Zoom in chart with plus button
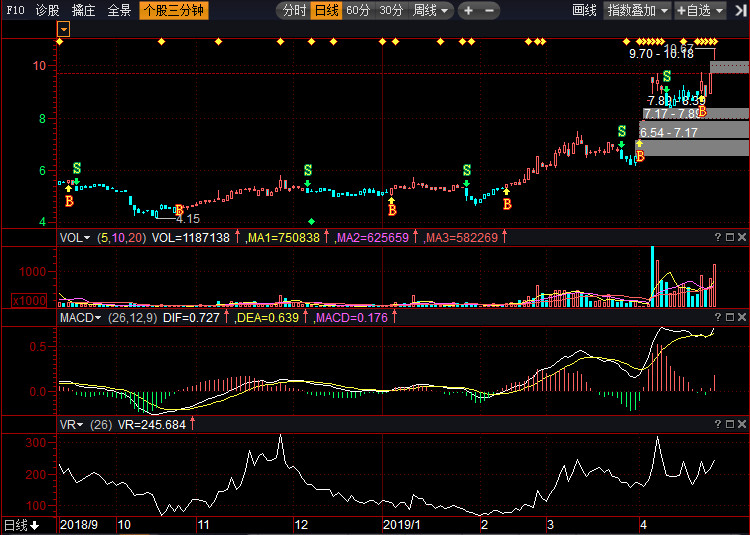 pyautogui.click(x=468, y=11)
